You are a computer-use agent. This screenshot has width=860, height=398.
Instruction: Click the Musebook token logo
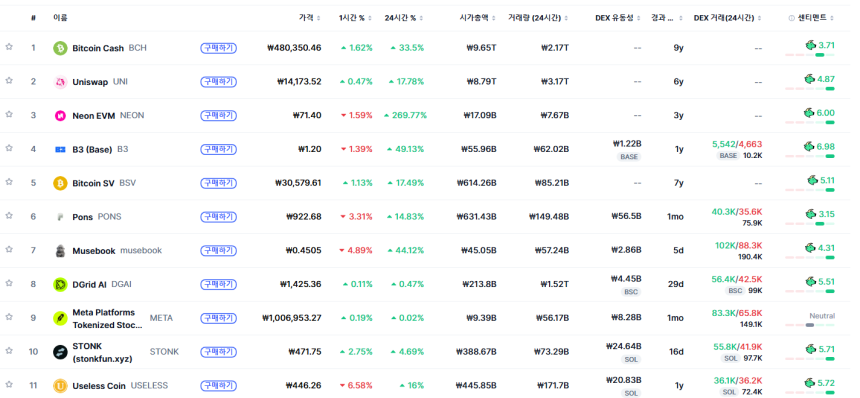pos(60,251)
